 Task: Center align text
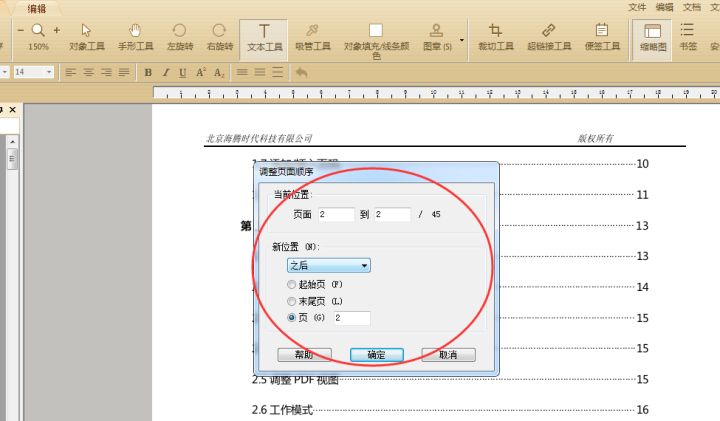click(88, 72)
